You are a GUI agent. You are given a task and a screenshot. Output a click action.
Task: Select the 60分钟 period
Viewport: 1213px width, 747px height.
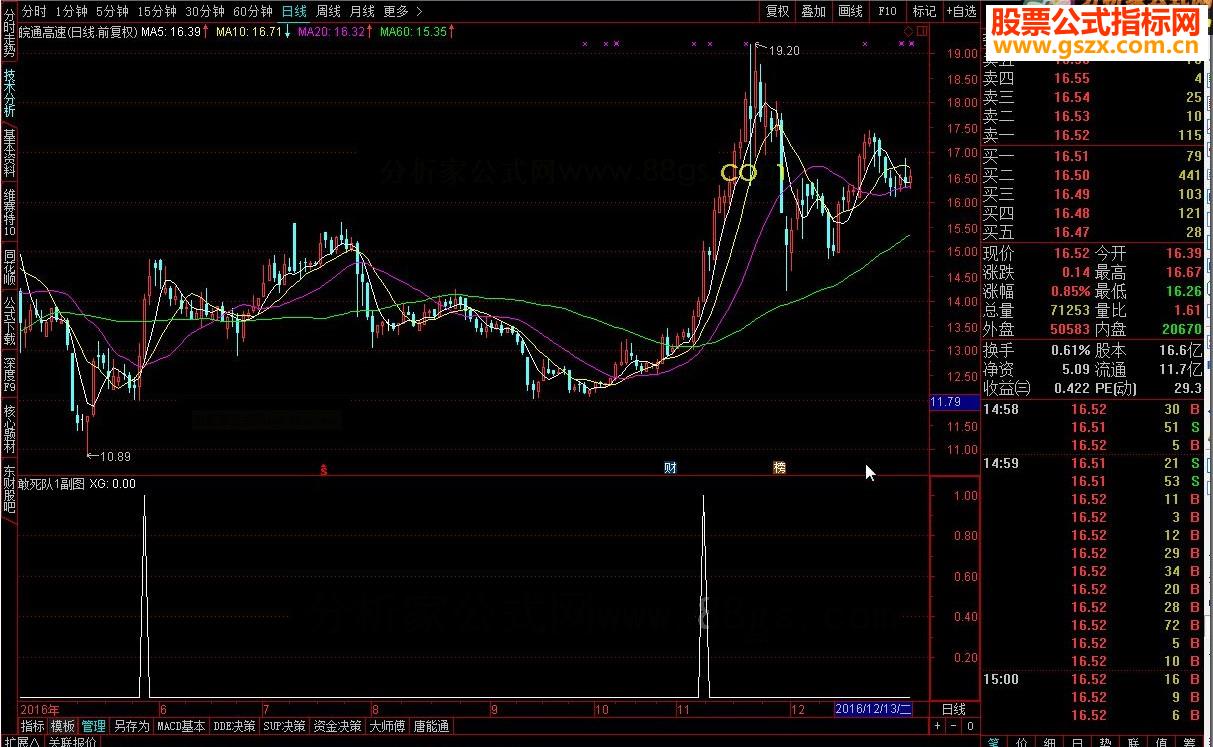tap(252, 11)
